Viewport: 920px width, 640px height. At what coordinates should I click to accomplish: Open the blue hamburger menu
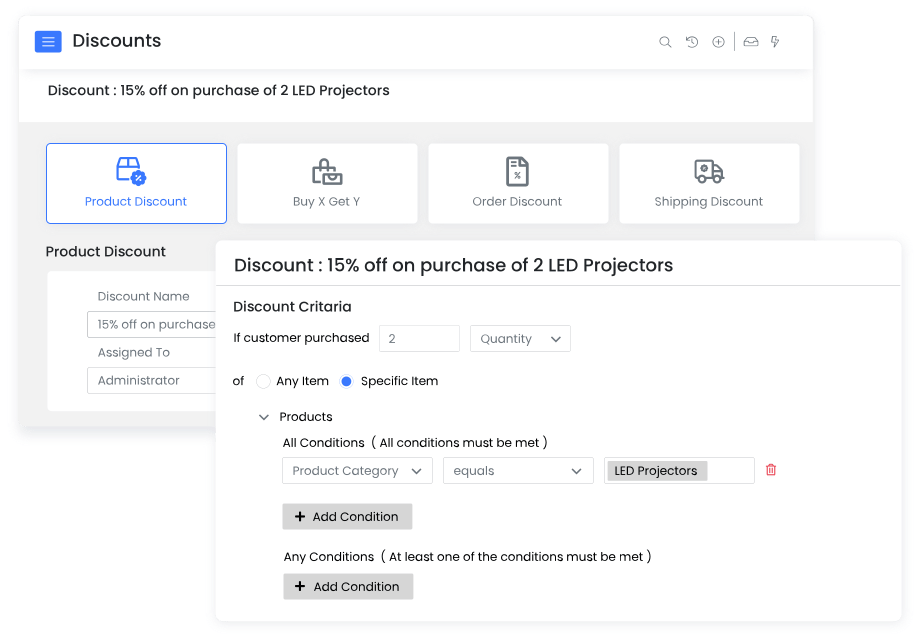click(x=48, y=42)
